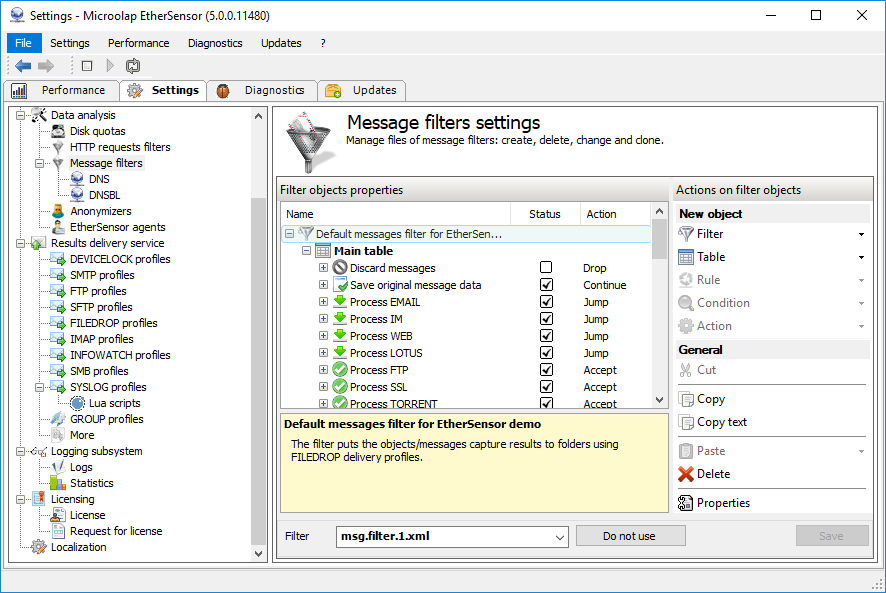This screenshot has height=593, width=886.
Task: Toggle the Process IM status checkbox
Action: coord(546,318)
